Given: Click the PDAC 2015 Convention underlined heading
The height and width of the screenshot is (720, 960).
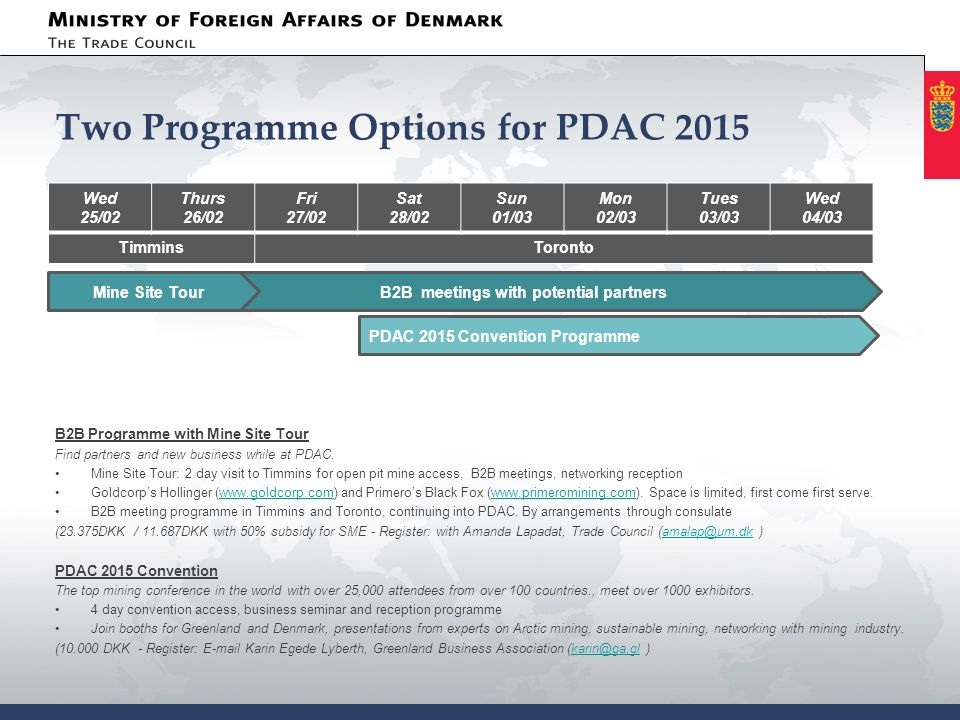Looking at the screenshot, I should (136, 571).
